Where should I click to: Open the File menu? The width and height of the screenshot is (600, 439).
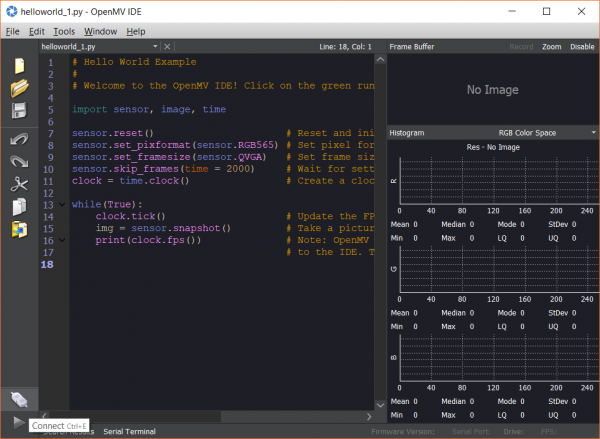pyautogui.click(x=12, y=31)
